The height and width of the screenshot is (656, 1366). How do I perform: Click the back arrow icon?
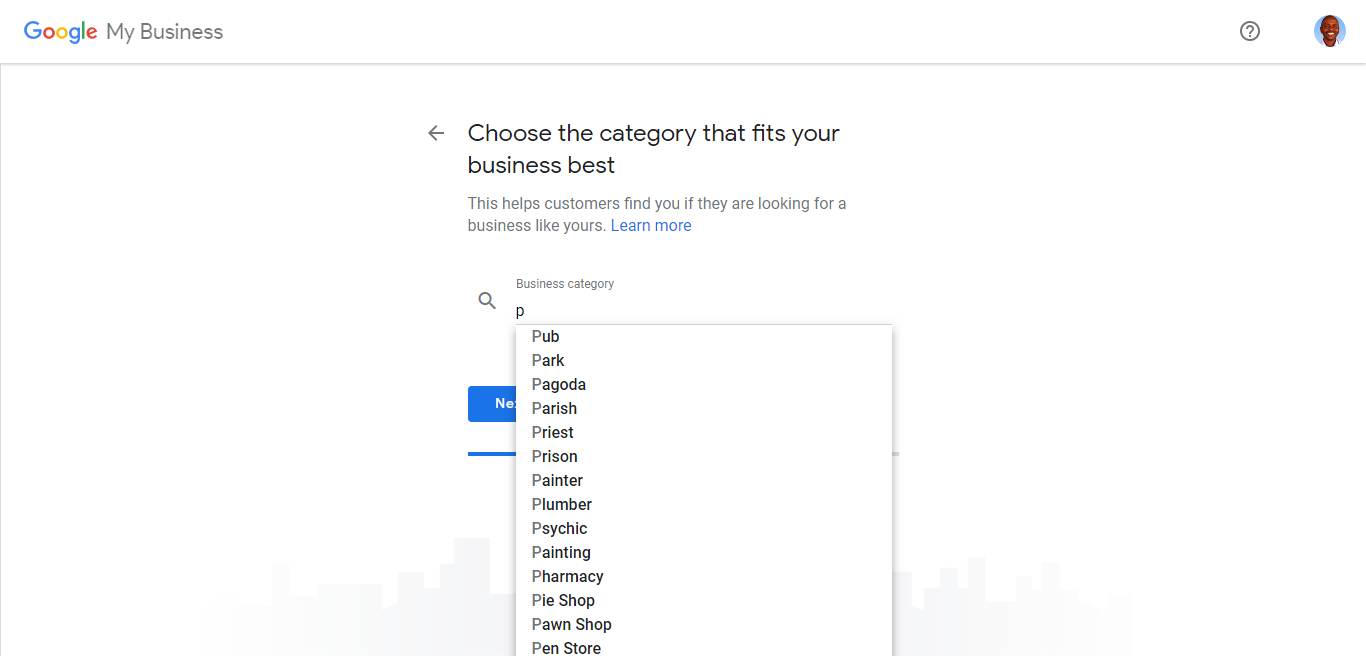point(436,133)
